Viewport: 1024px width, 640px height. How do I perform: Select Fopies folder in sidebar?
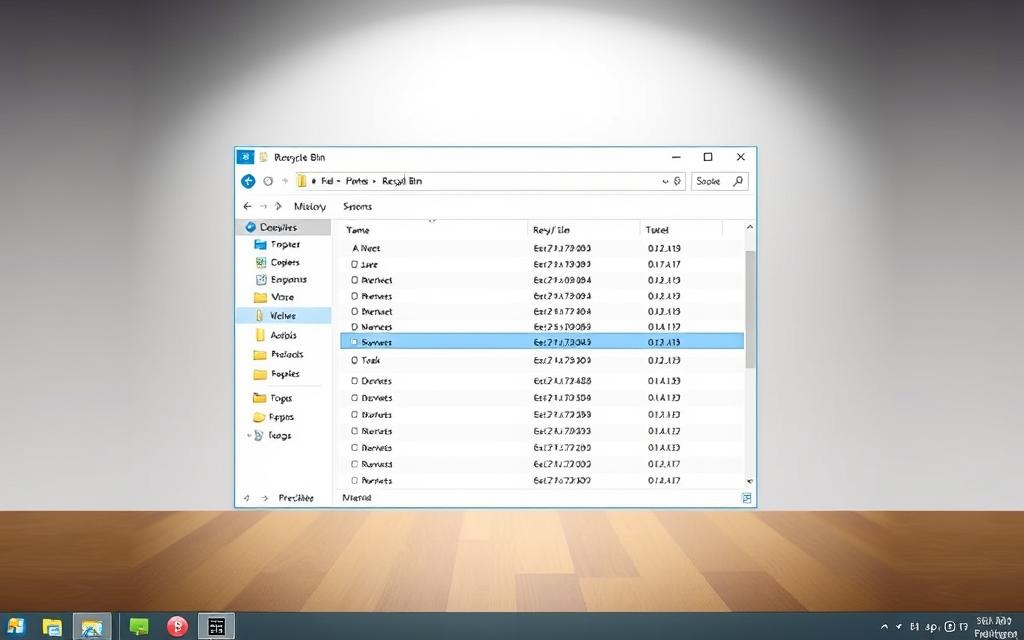click(276, 374)
